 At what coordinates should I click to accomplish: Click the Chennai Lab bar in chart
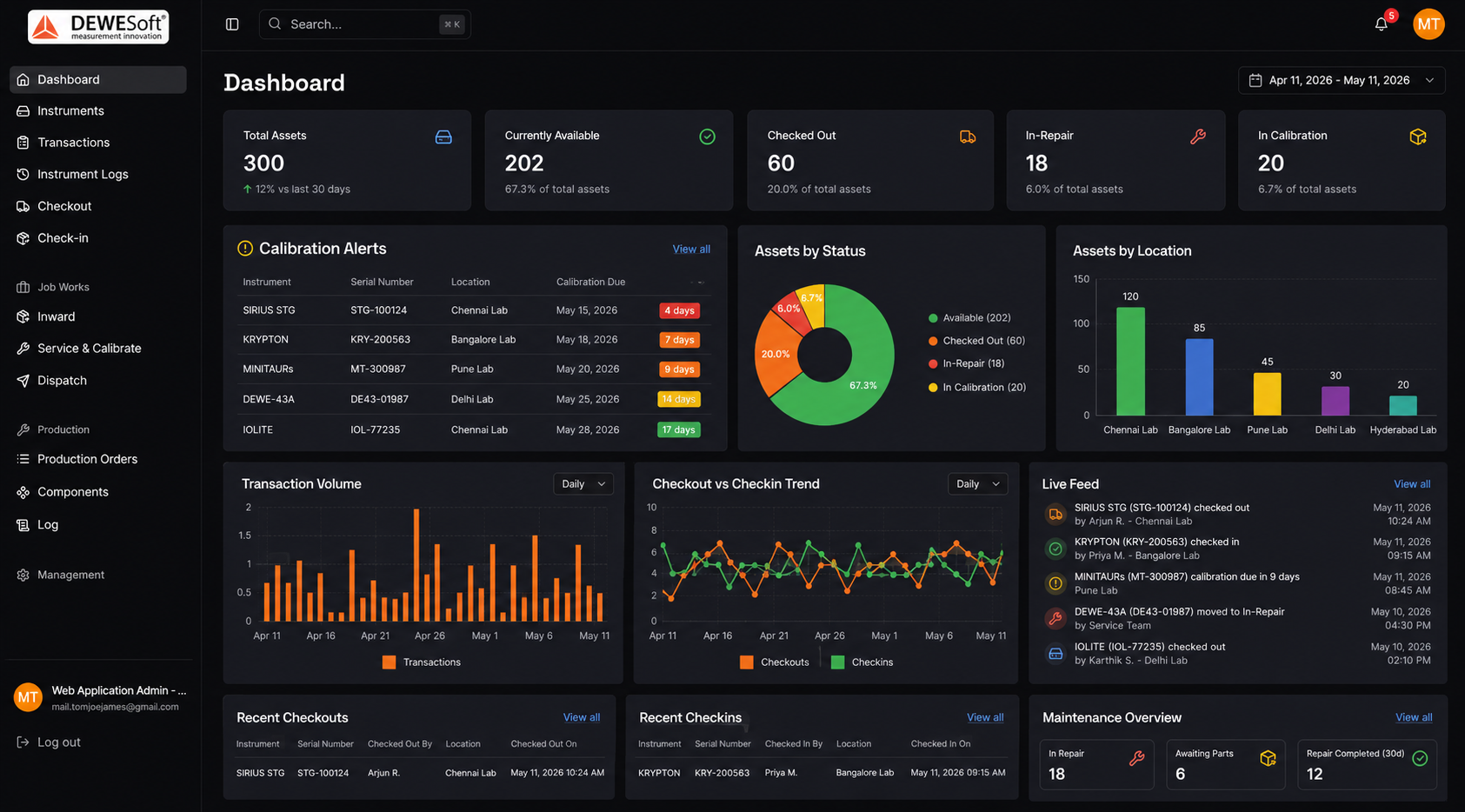point(1130,362)
